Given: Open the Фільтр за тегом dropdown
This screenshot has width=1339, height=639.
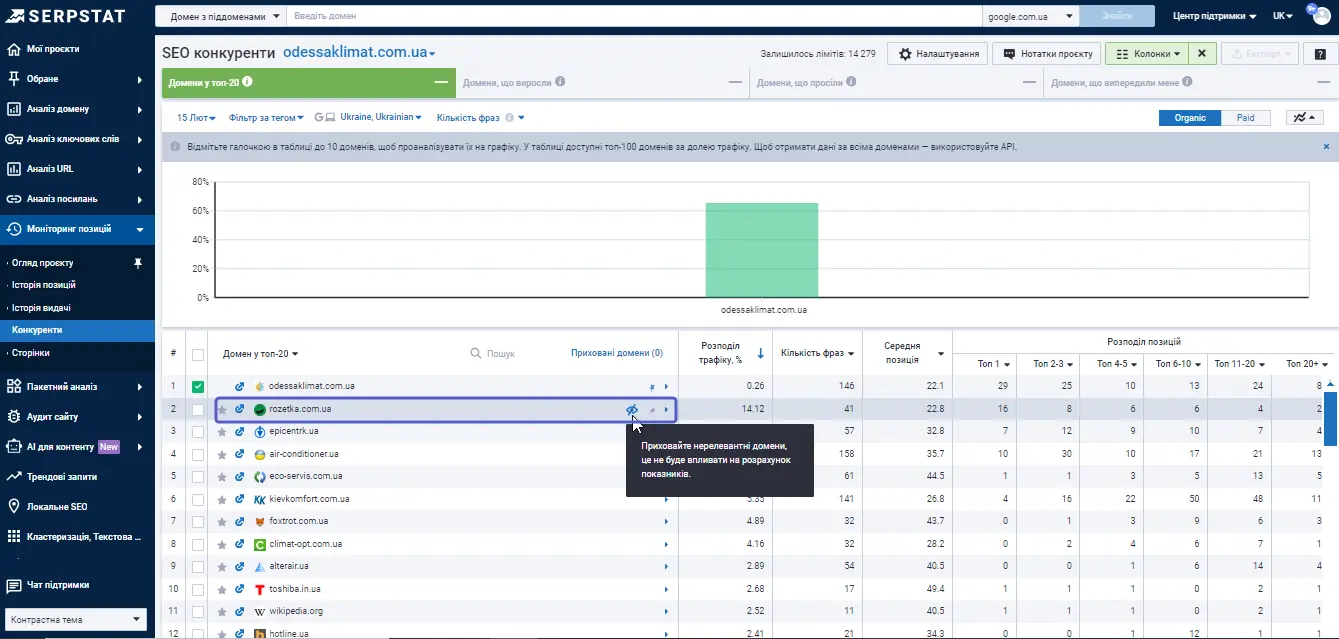Looking at the screenshot, I should pyautogui.click(x=267, y=118).
